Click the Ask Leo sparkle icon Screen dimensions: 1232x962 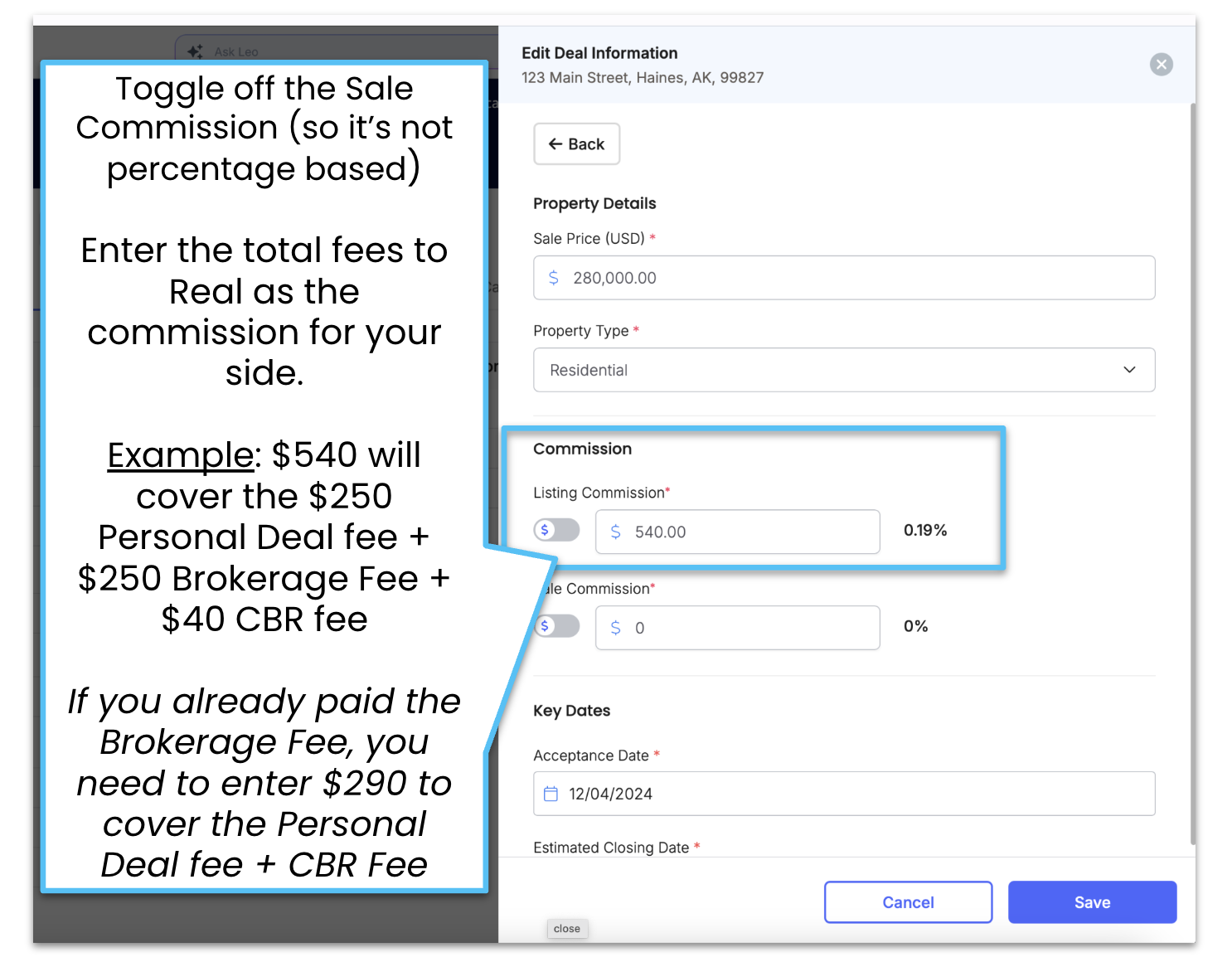click(x=195, y=51)
